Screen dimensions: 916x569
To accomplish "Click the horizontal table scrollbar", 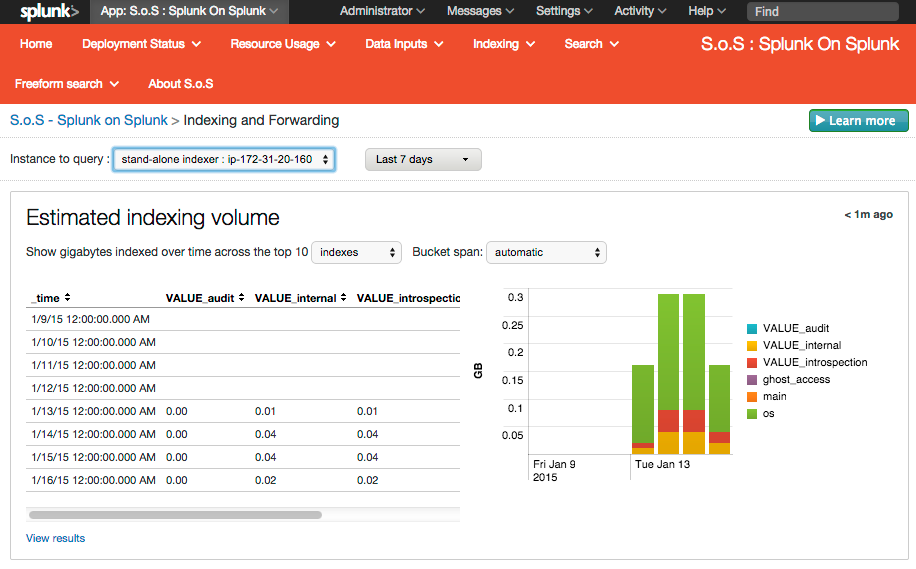I will point(175,515).
